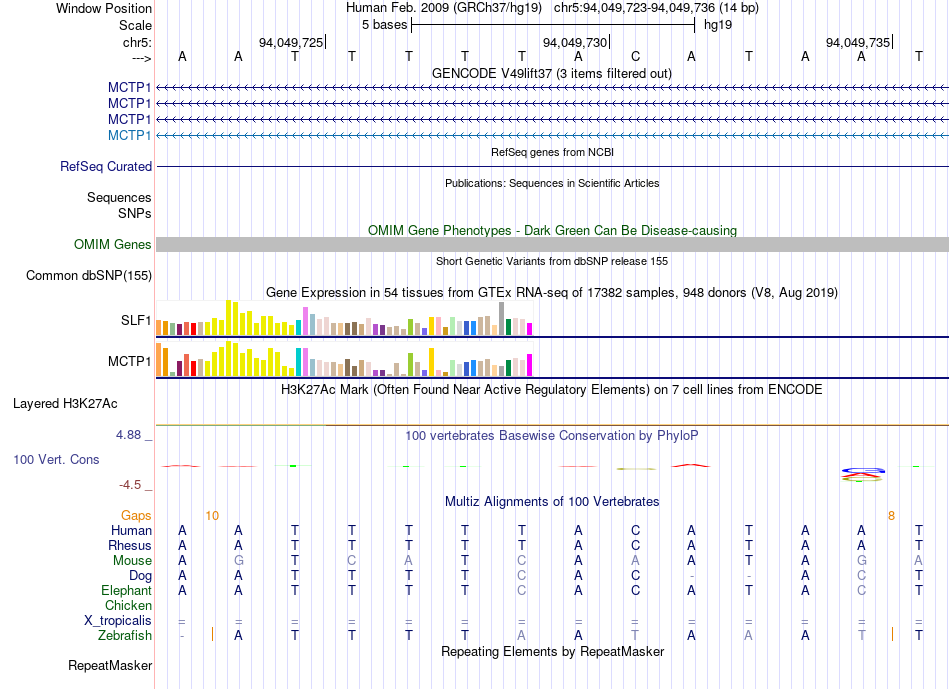
Task: Click the RepeatMasker track label
Action: pyautogui.click(x=110, y=665)
